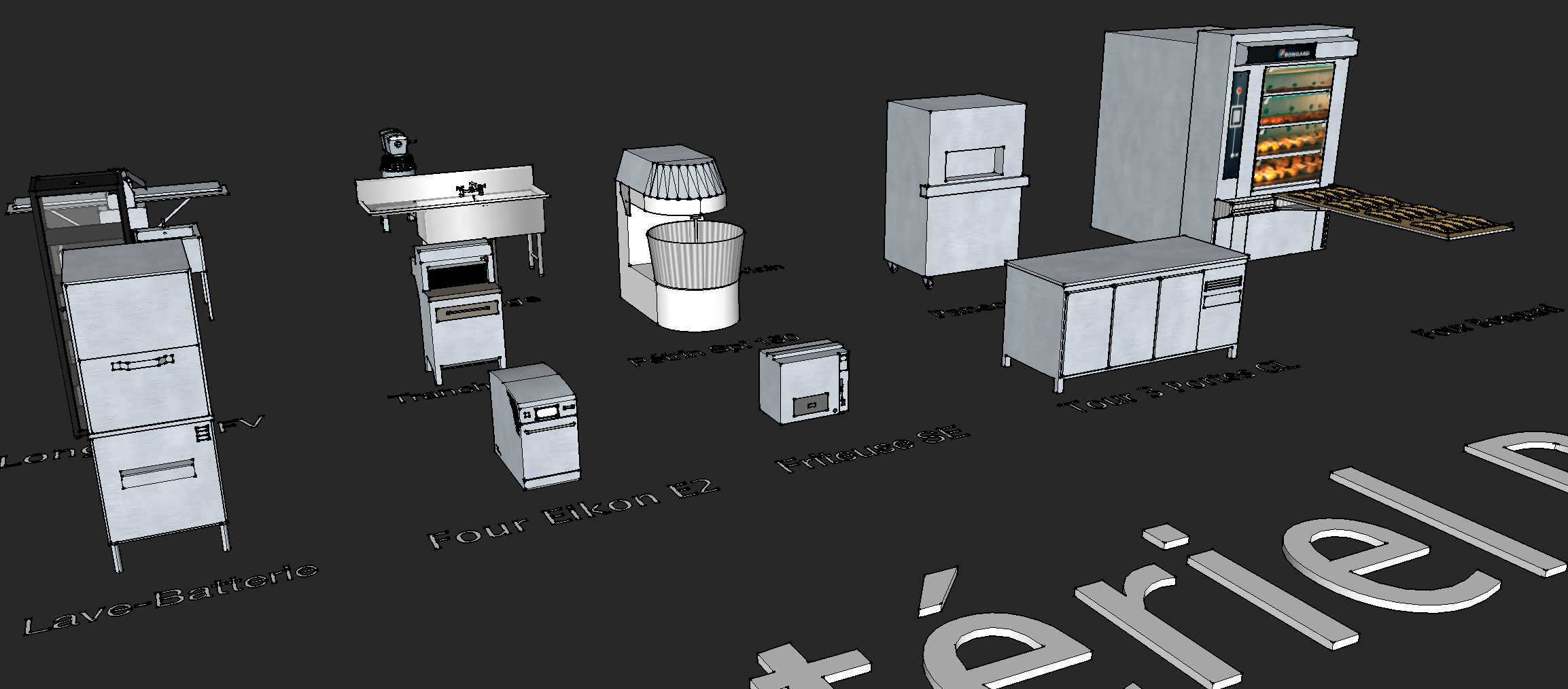Image resolution: width=1568 pixels, height=689 pixels.
Task: Click the Bongard logo on the oven
Action: pos(1295,53)
